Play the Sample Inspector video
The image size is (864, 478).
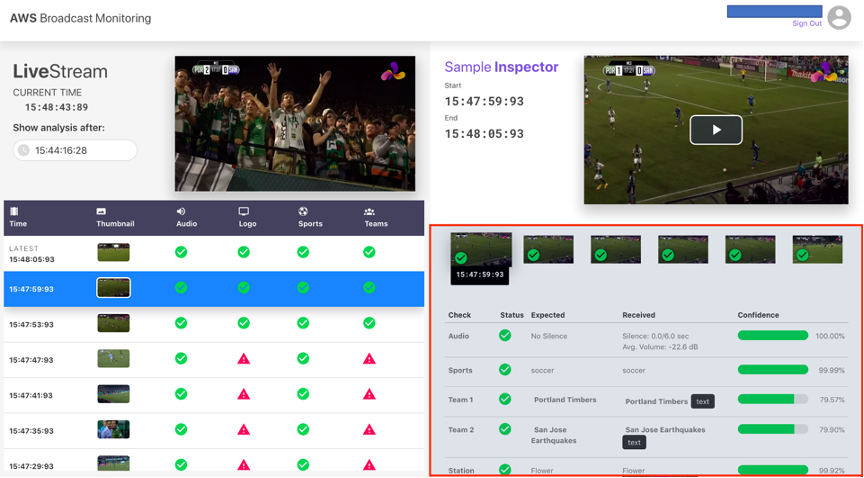pyautogui.click(x=716, y=130)
